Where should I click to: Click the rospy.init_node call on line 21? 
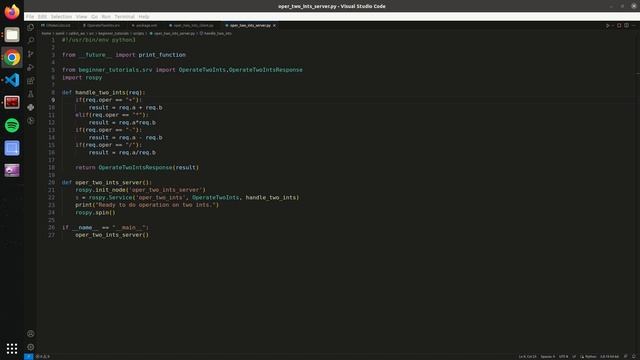140,190
